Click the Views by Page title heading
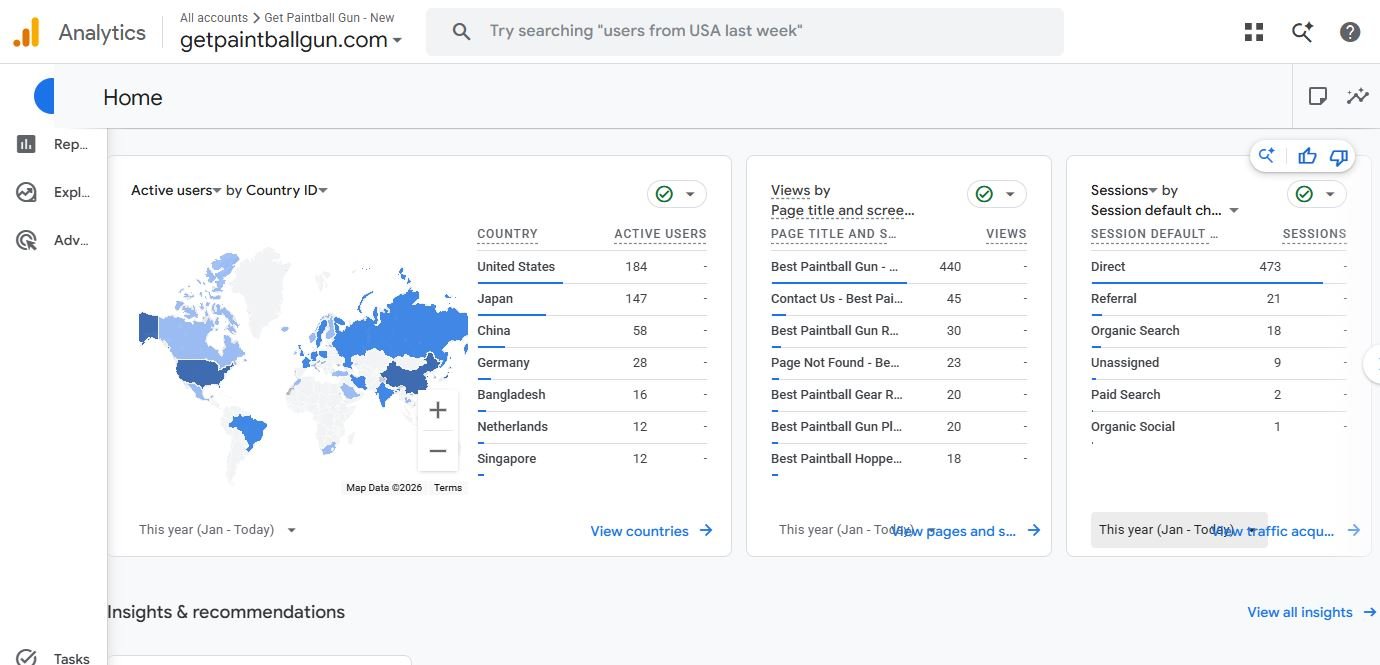1380x665 pixels. 843,200
